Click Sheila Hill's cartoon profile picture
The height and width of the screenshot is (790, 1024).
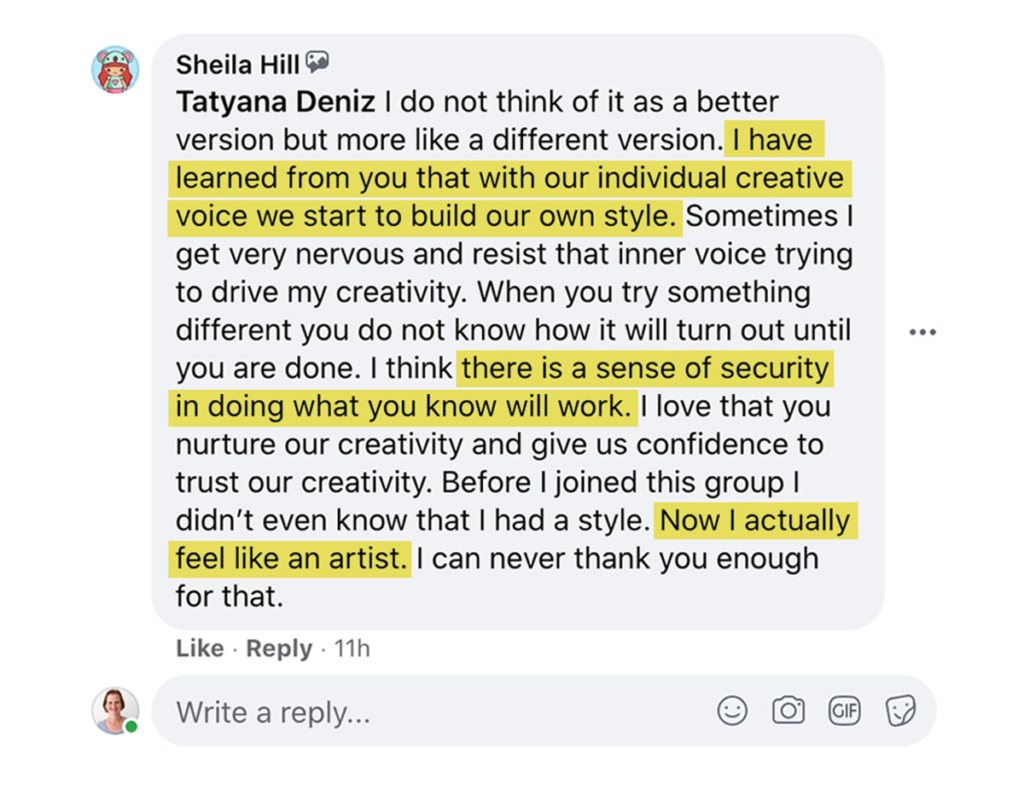(x=115, y=70)
